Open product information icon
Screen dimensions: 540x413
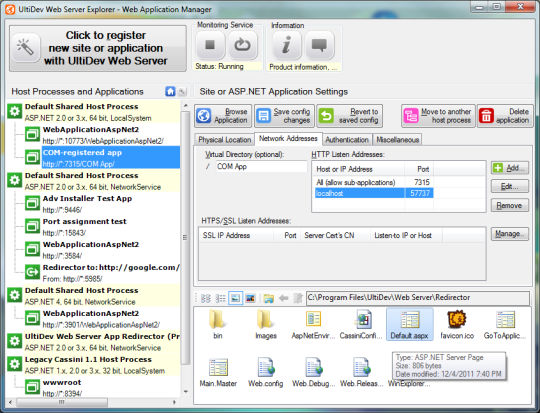click(x=286, y=45)
